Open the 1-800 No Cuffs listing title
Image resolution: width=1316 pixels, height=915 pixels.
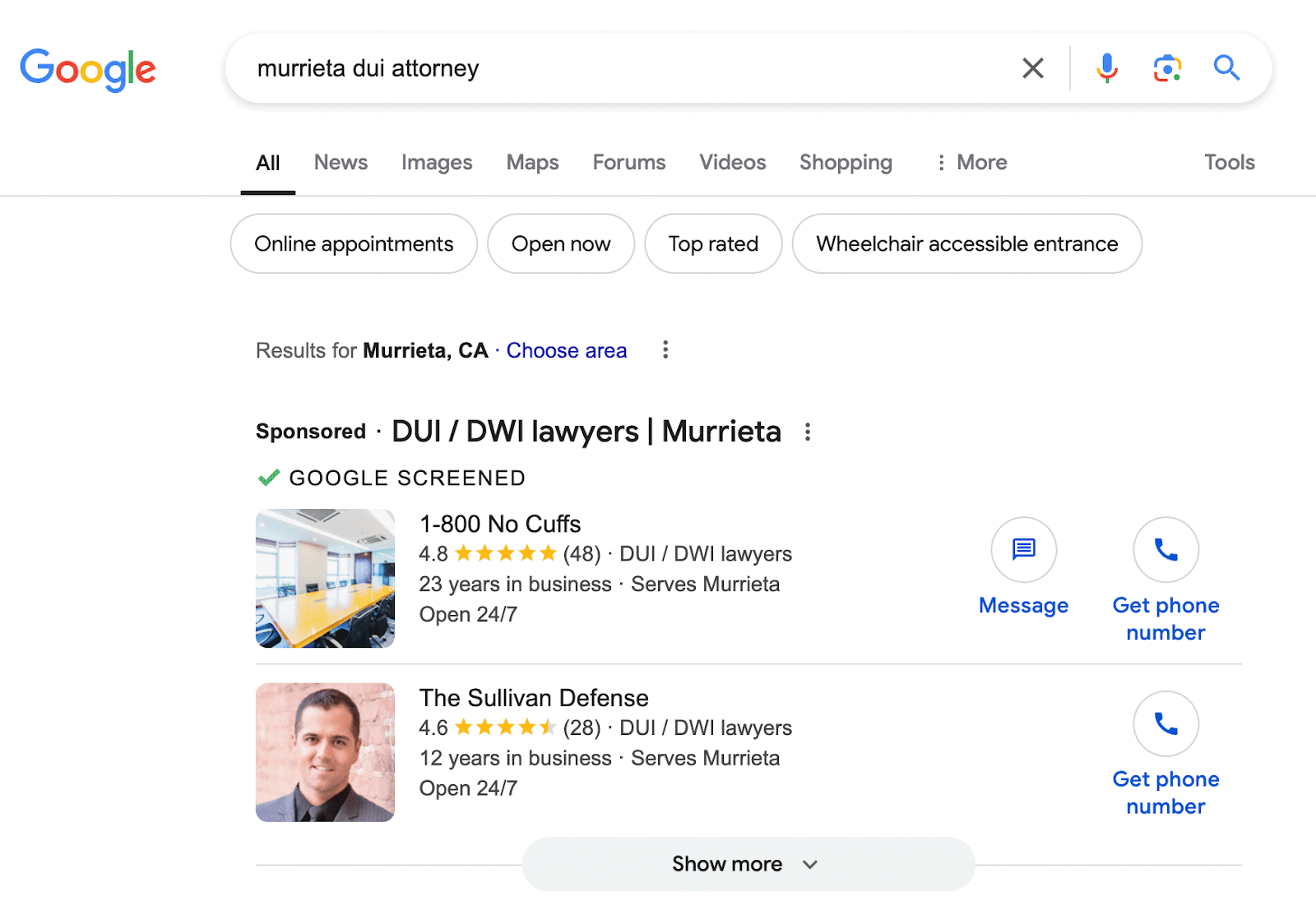[500, 524]
